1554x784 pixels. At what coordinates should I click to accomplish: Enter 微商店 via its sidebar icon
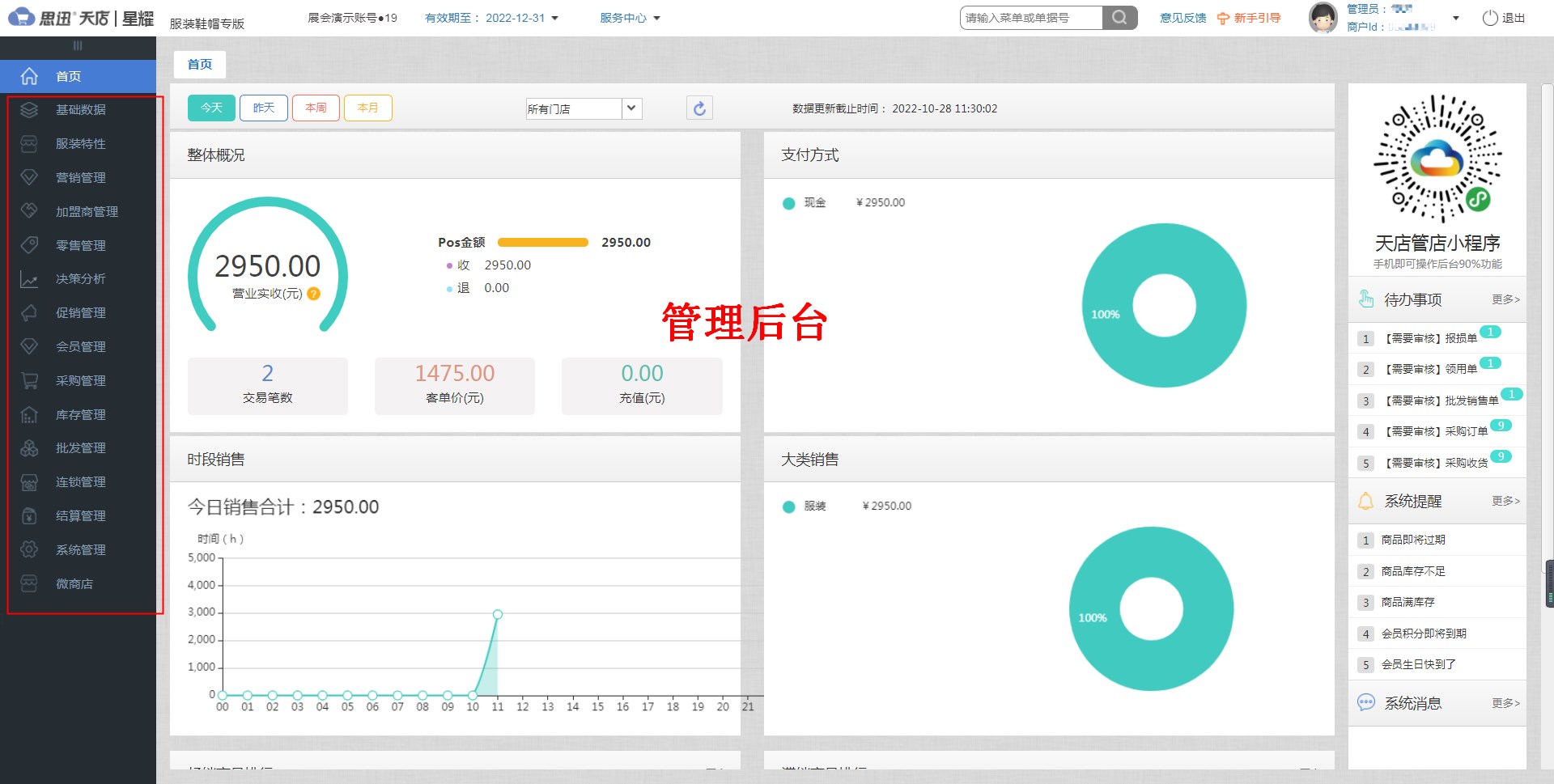pyautogui.click(x=29, y=583)
